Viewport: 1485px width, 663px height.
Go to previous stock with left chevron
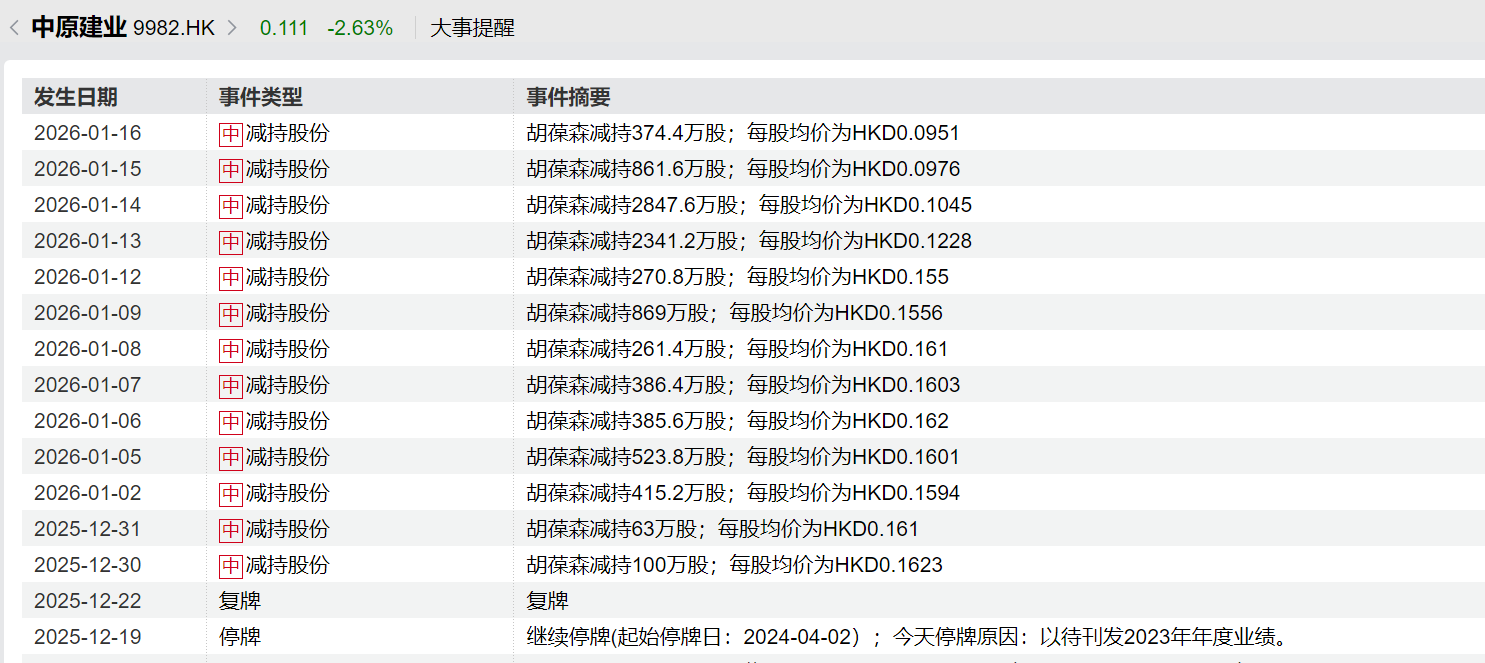click(14, 28)
